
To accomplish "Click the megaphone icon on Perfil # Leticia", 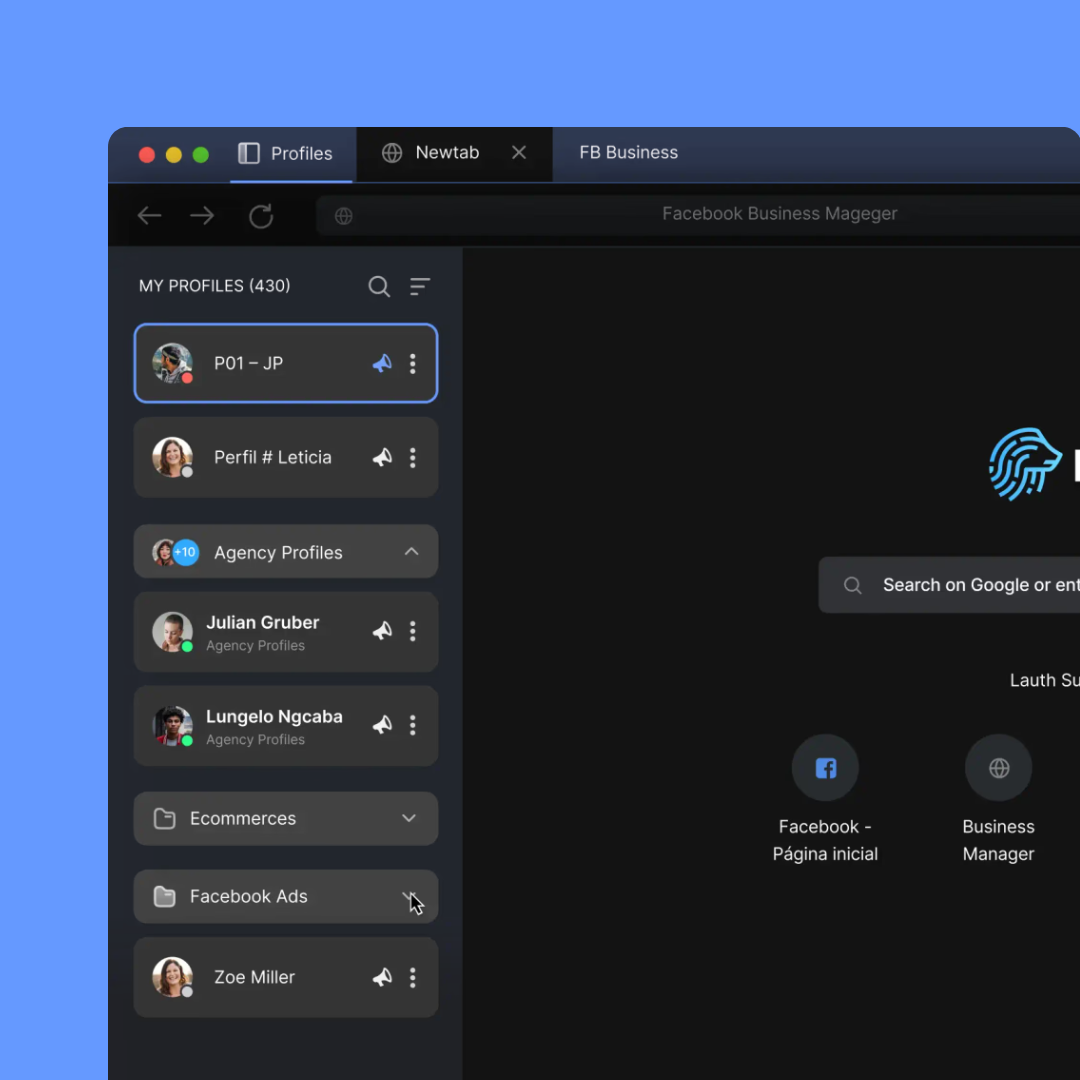I will pos(382,457).
